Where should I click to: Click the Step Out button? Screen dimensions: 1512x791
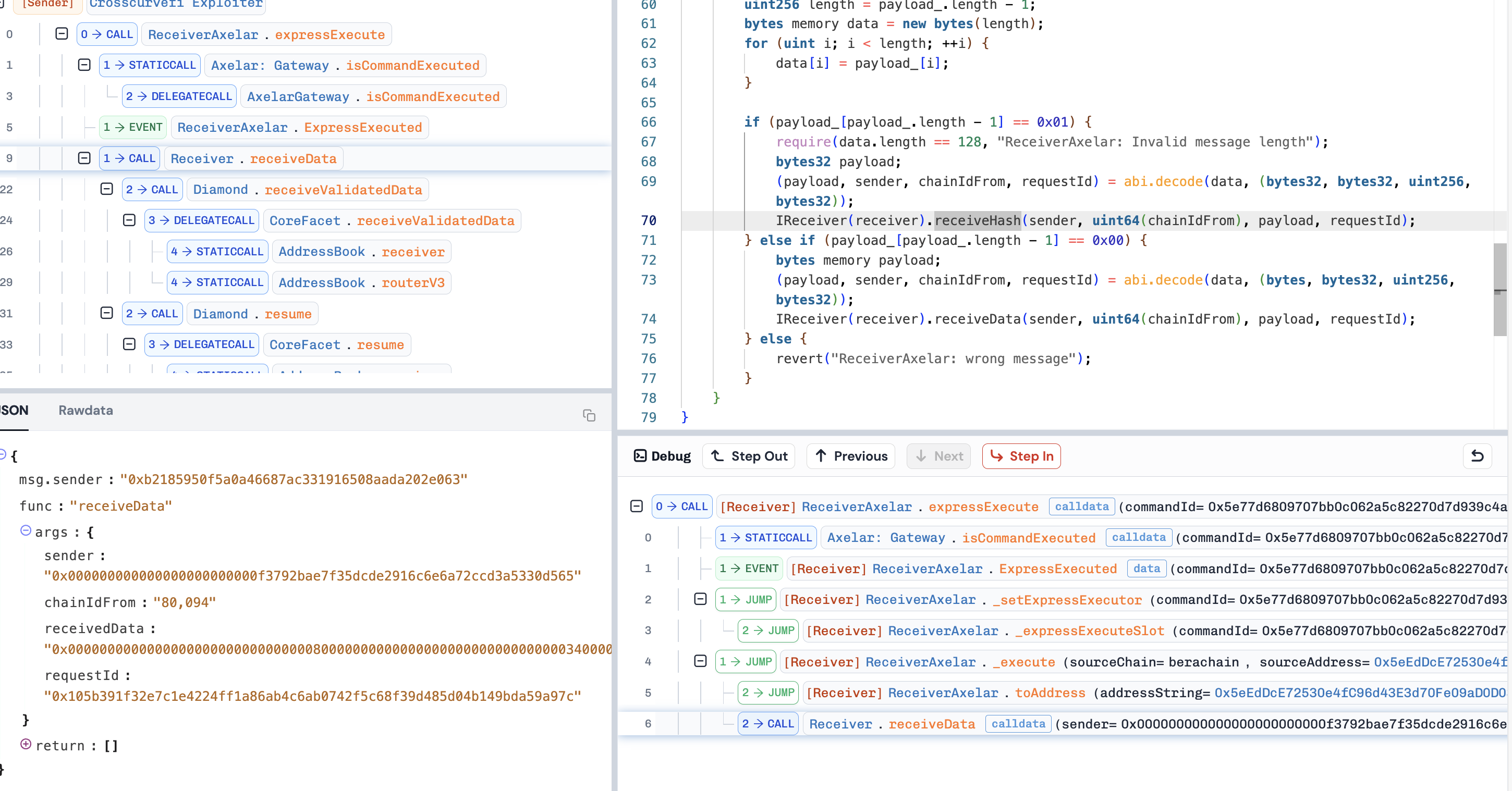748,456
